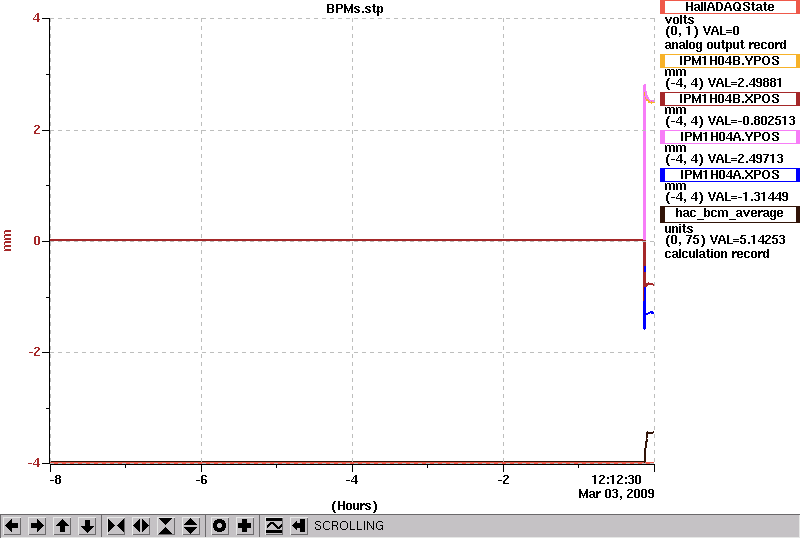
Task: Click the SCROLLING status text
Action: 349,526
